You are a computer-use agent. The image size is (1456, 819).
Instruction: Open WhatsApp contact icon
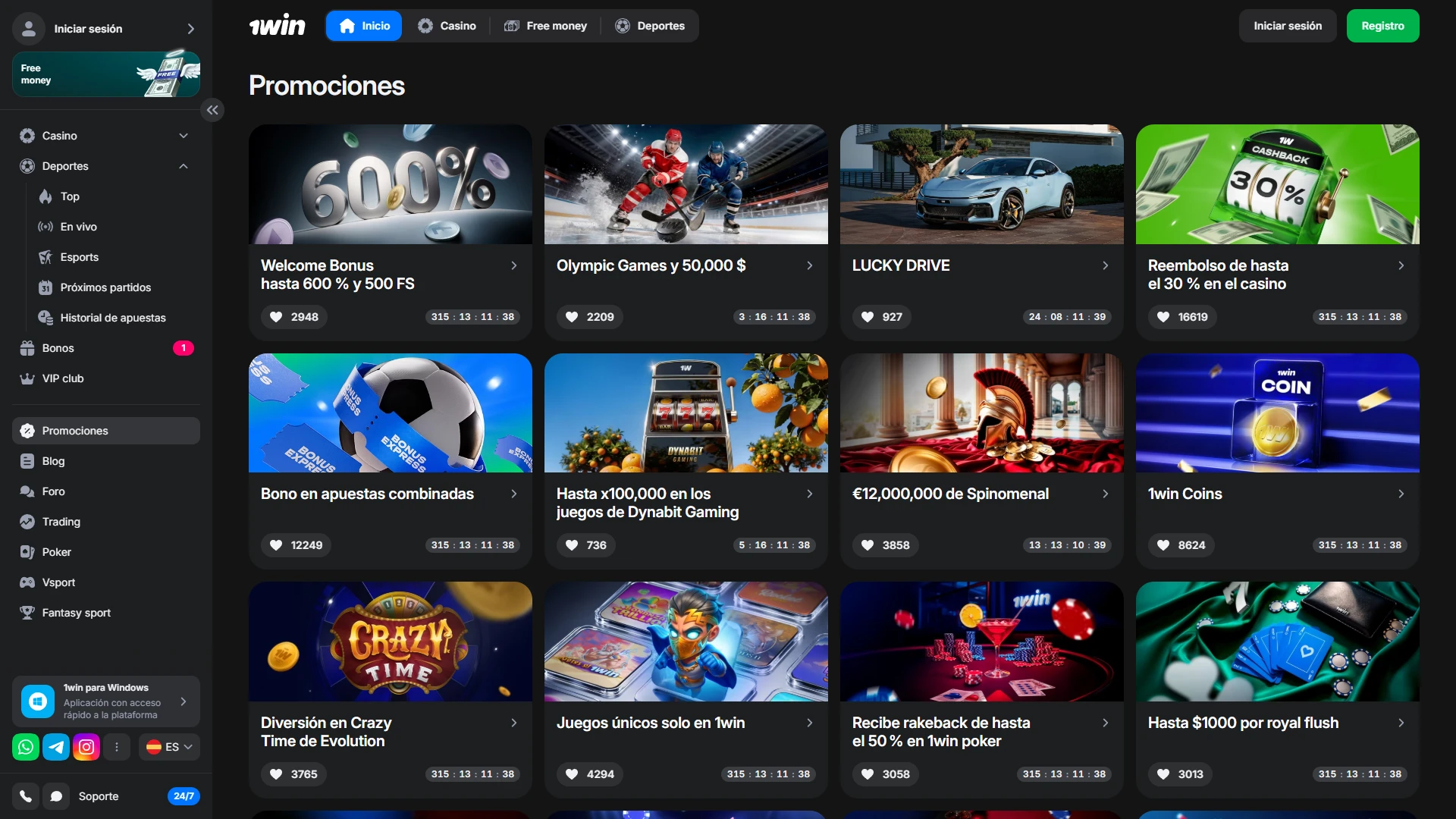(x=26, y=747)
